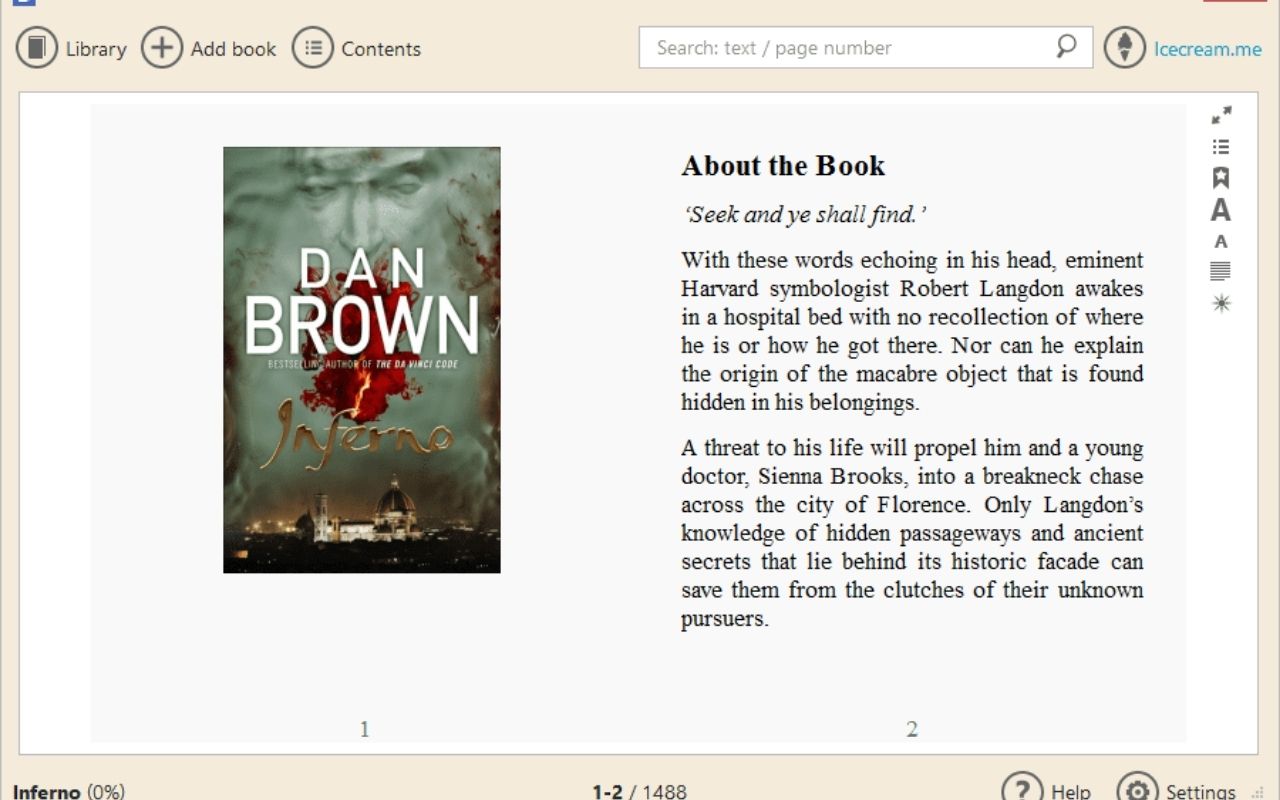Add a bookmark with bookmark icon
Image resolution: width=1280 pixels, height=800 pixels.
tap(1221, 178)
